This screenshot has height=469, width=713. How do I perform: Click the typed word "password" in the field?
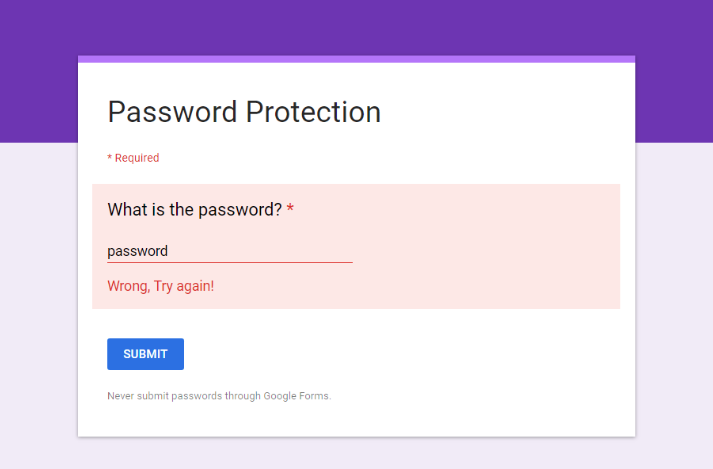click(137, 251)
